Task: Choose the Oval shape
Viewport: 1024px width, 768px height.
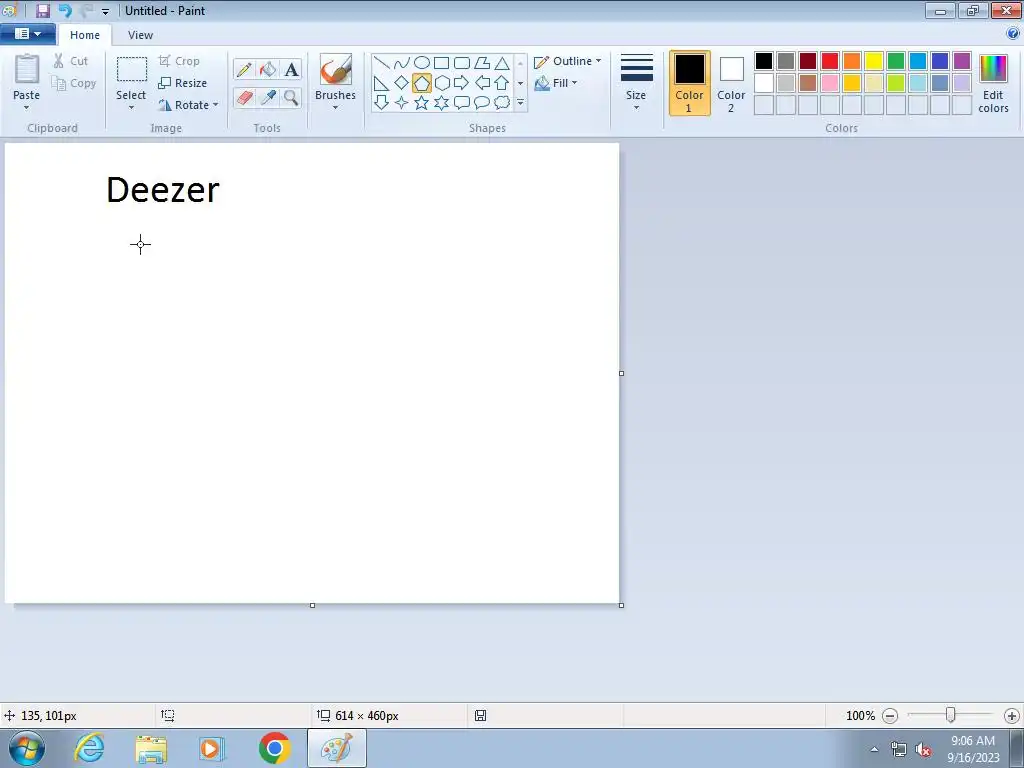Action: click(x=422, y=63)
